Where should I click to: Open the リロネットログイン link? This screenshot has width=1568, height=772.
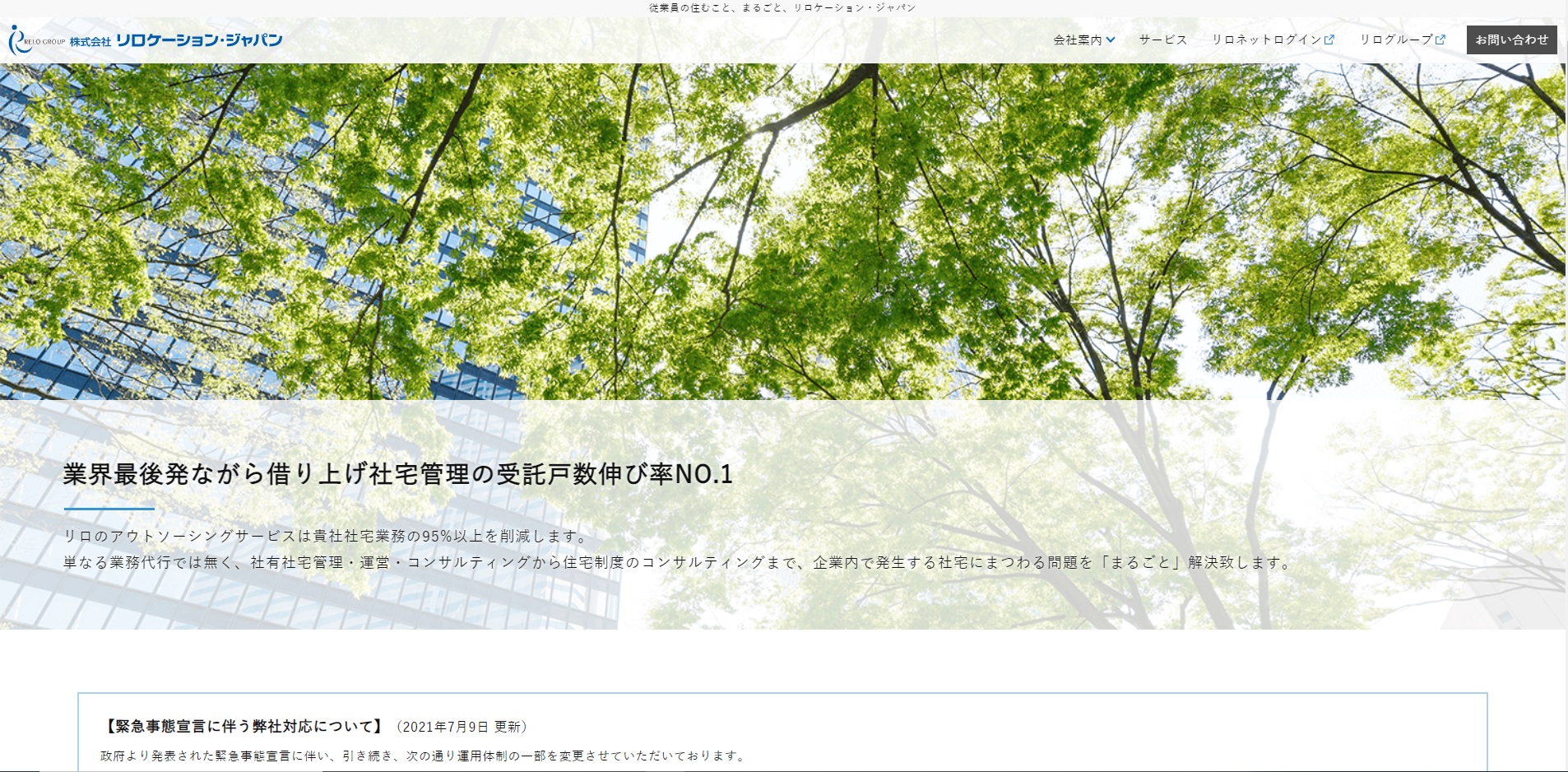tap(1266, 40)
